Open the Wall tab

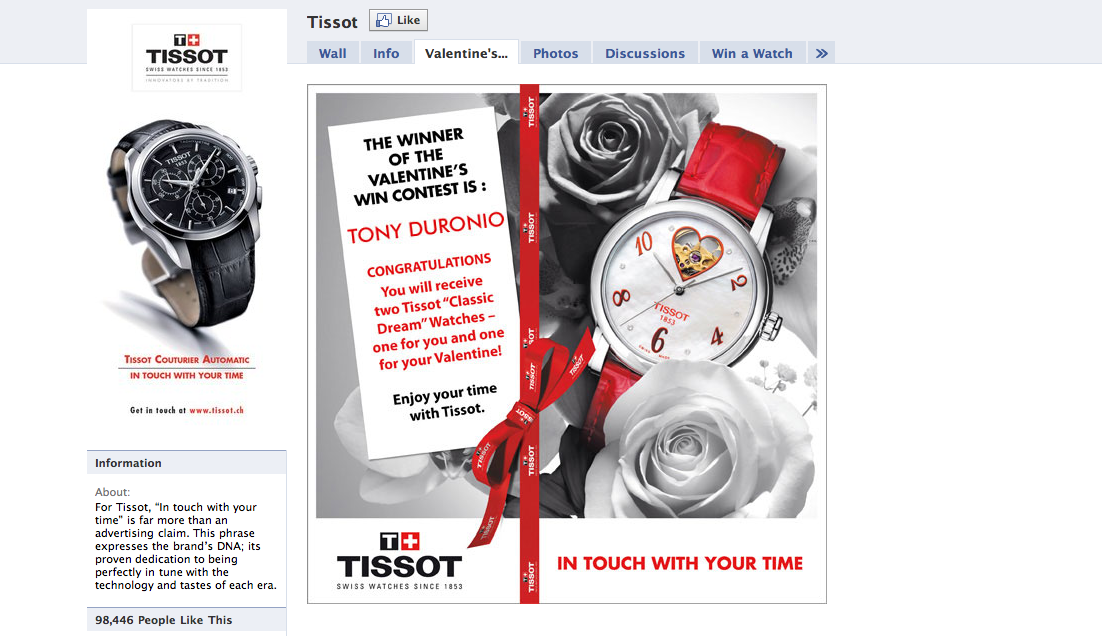(x=332, y=53)
